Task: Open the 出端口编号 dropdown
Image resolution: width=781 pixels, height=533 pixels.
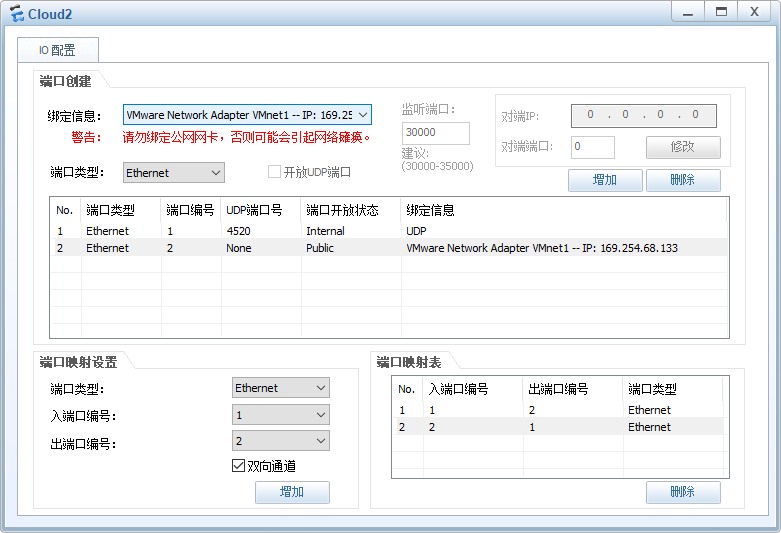Action: point(280,441)
